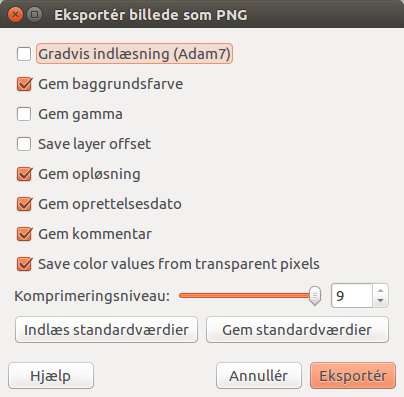
Task: Close the export dialog window
Action: click(15, 15)
